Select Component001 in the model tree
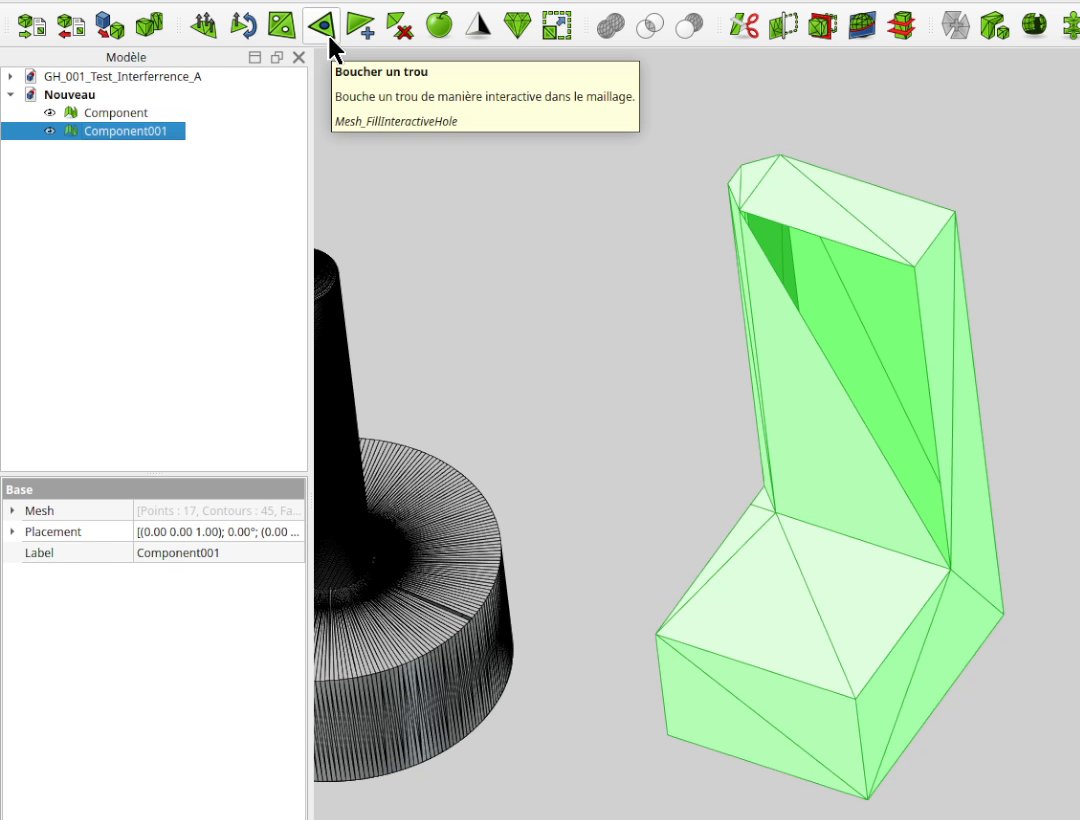The image size is (1080, 820). point(125,131)
